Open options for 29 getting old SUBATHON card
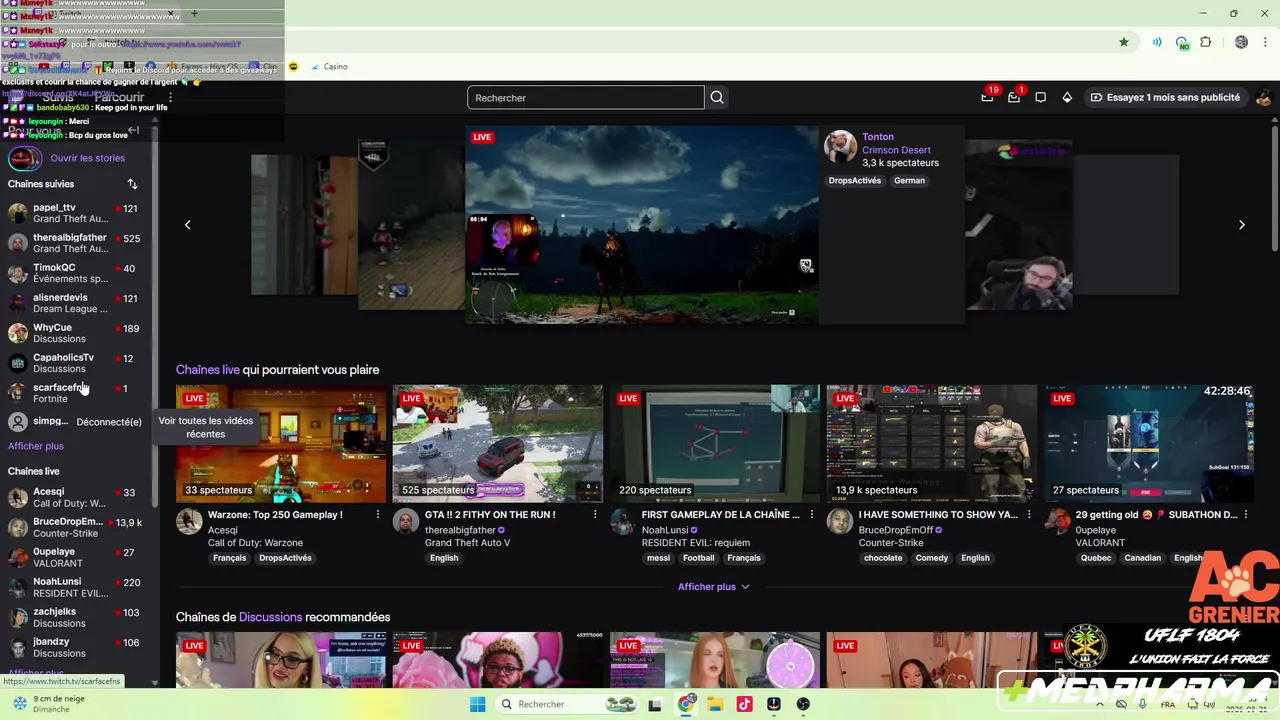1280x720 pixels. 1246,514
